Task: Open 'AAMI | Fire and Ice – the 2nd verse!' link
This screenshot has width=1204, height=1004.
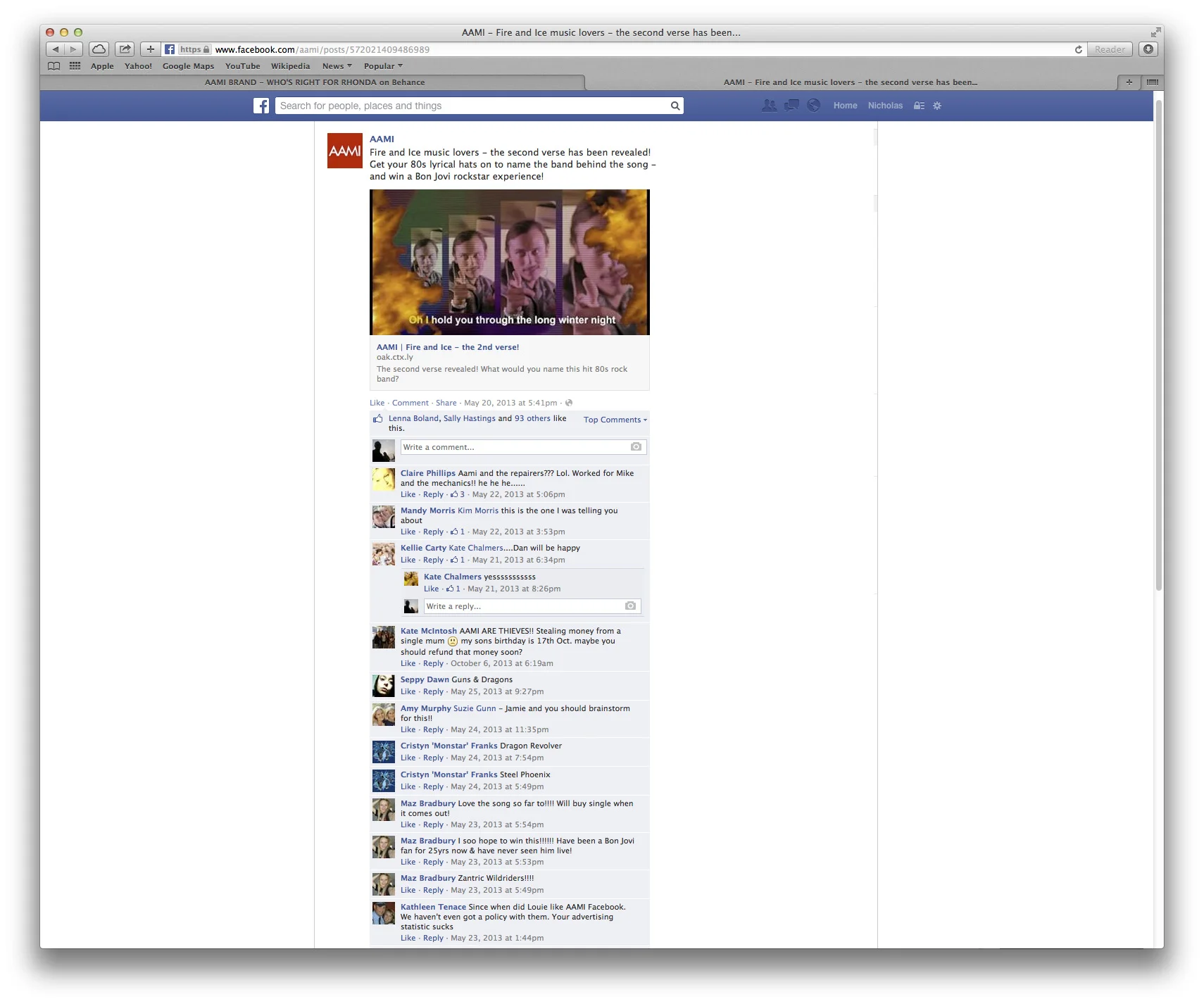Action: click(x=448, y=347)
